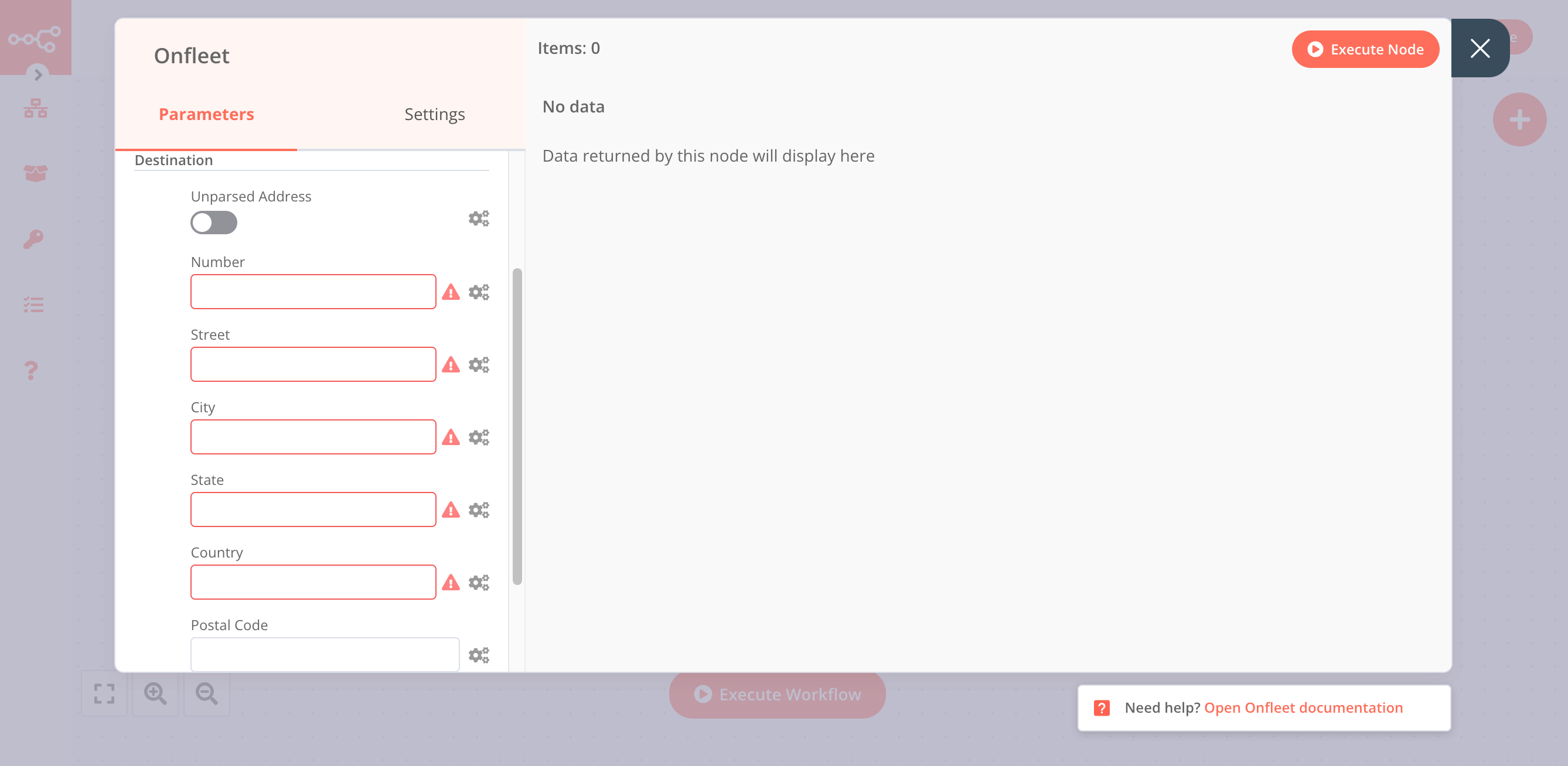Open Help question mark icon in sidebar
Viewport: 1568px width, 766px height.
31,370
